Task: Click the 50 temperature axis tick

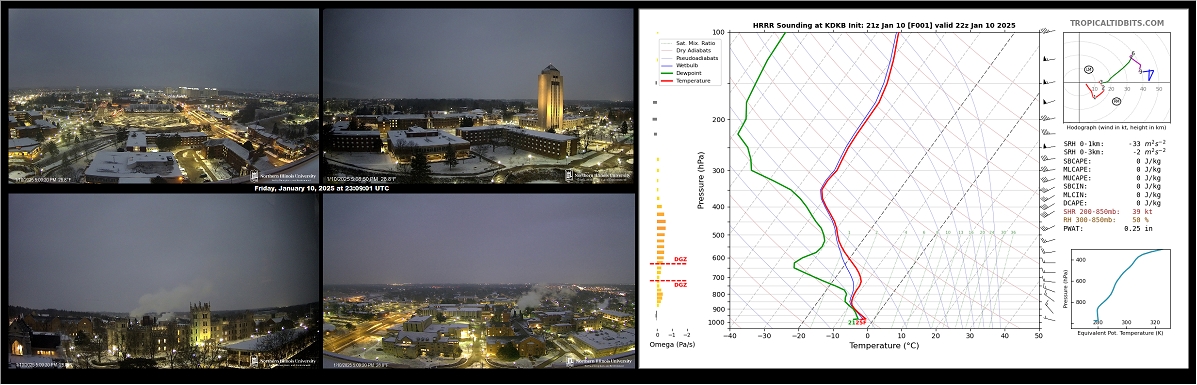Action: tap(1039, 335)
